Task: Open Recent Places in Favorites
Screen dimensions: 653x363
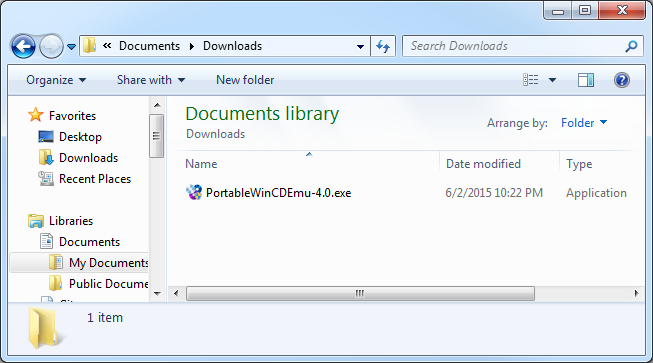Action: [95, 179]
